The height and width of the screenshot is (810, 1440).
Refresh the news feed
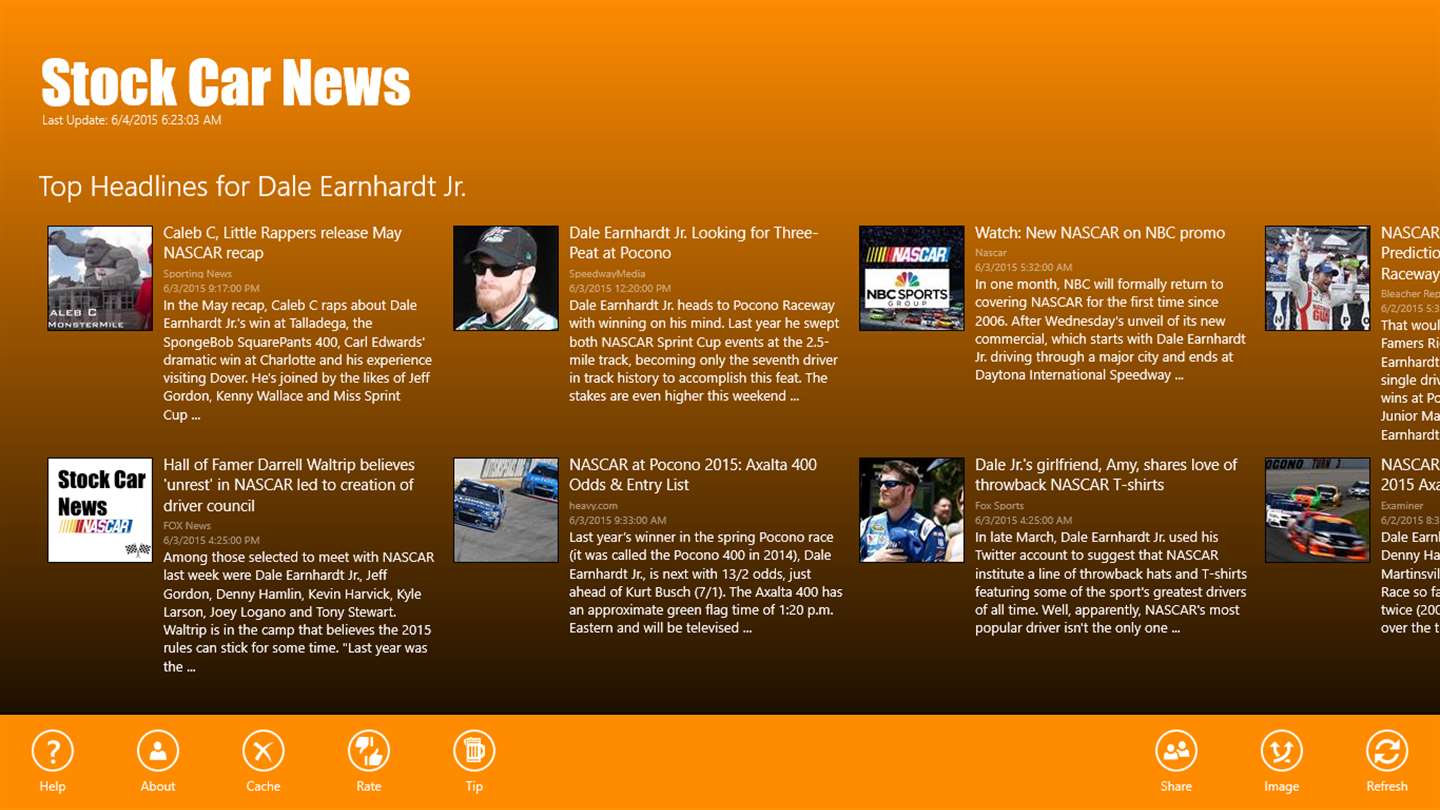click(x=1387, y=751)
